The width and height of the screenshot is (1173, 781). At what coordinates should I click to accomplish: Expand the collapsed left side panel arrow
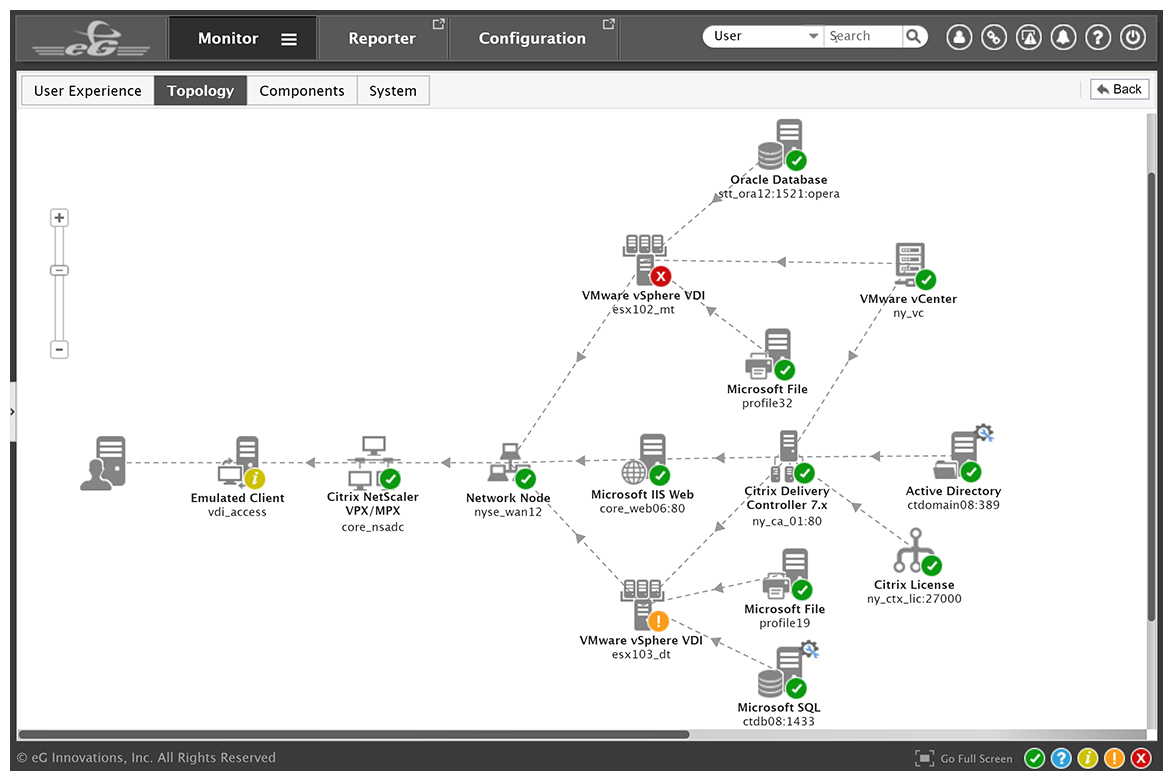pos(12,411)
